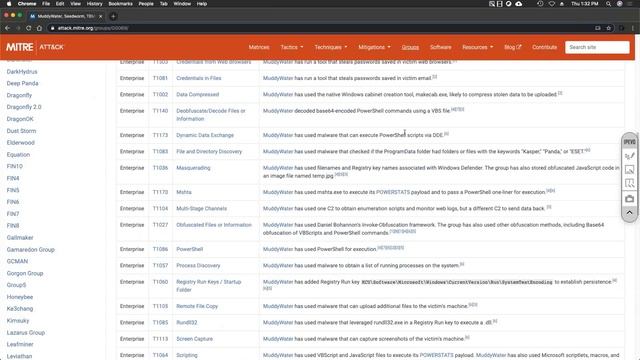Select Gorgon Group in the sidebar
This screenshot has width=640, height=360.
point(25,273)
